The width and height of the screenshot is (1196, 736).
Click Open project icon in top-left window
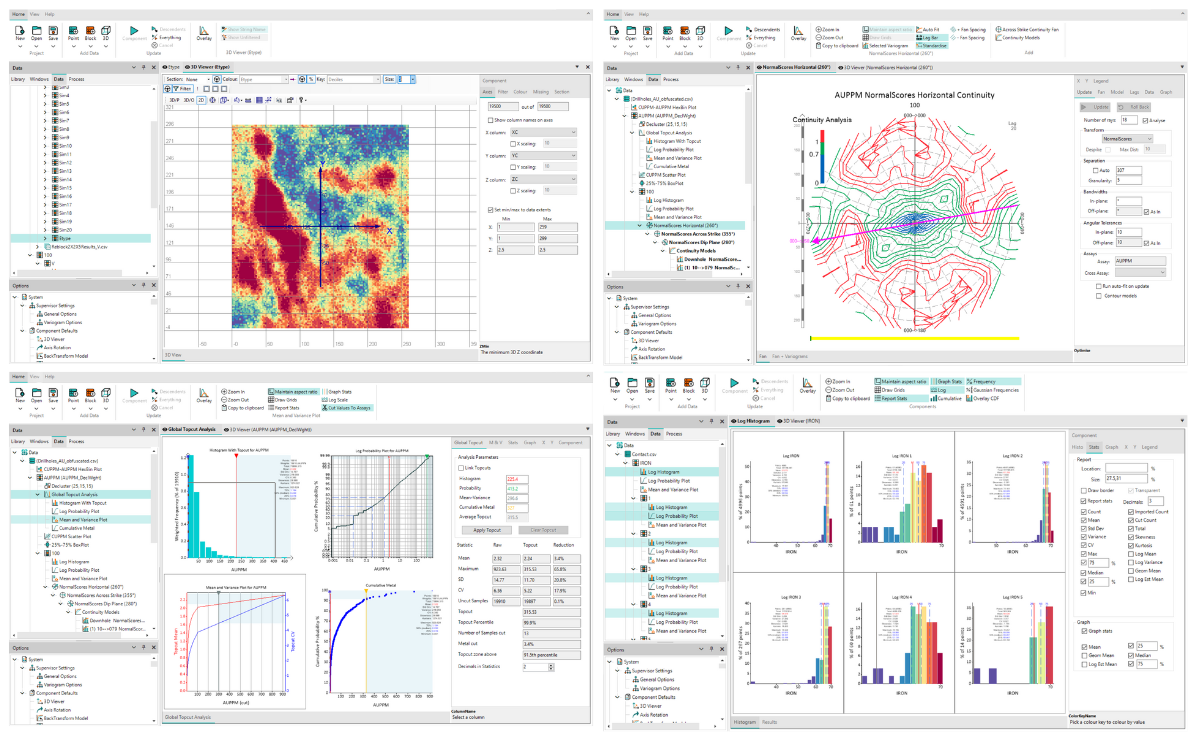click(37, 33)
